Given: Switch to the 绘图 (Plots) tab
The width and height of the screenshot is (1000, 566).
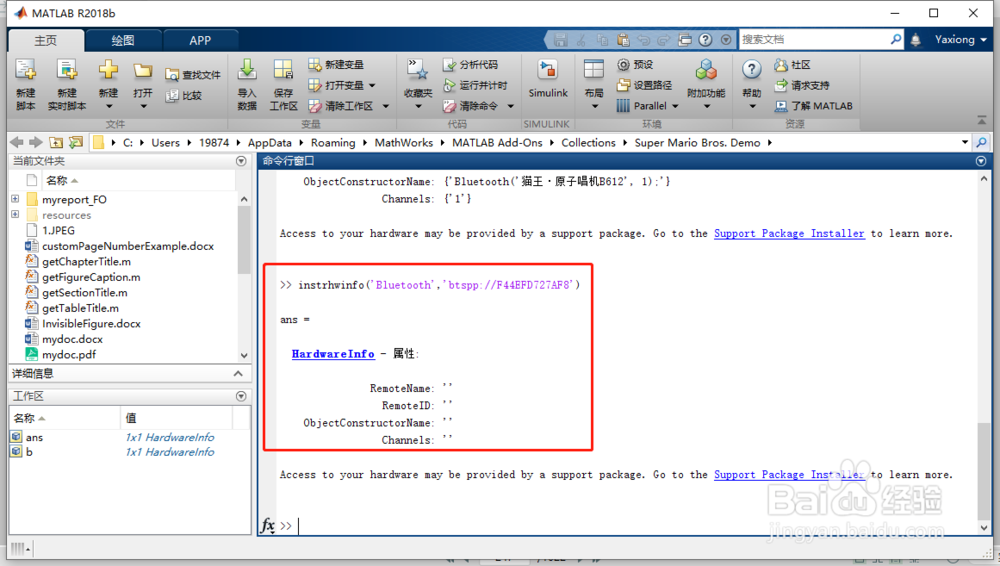Looking at the screenshot, I should pos(123,40).
